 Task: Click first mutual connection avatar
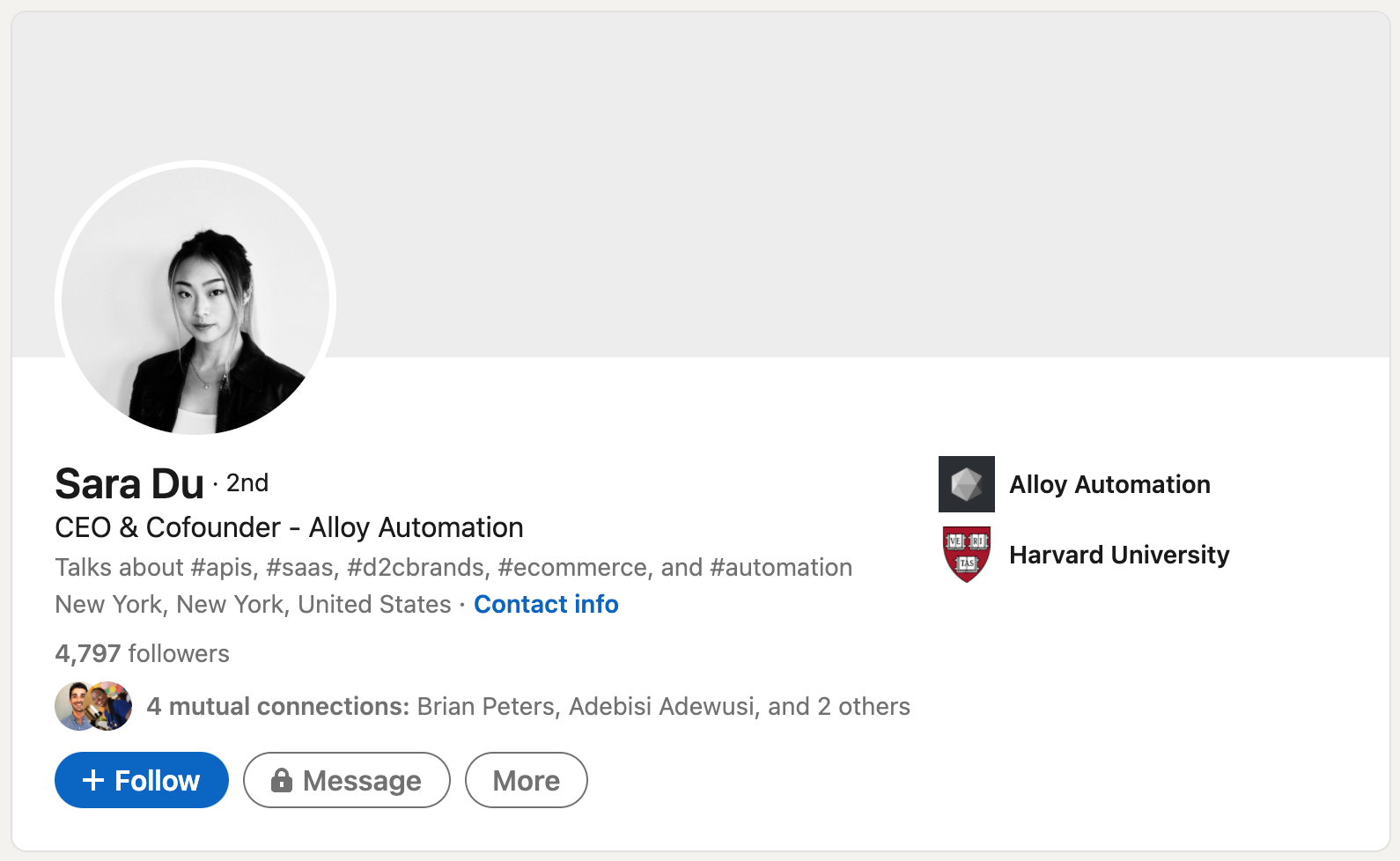[74, 706]
